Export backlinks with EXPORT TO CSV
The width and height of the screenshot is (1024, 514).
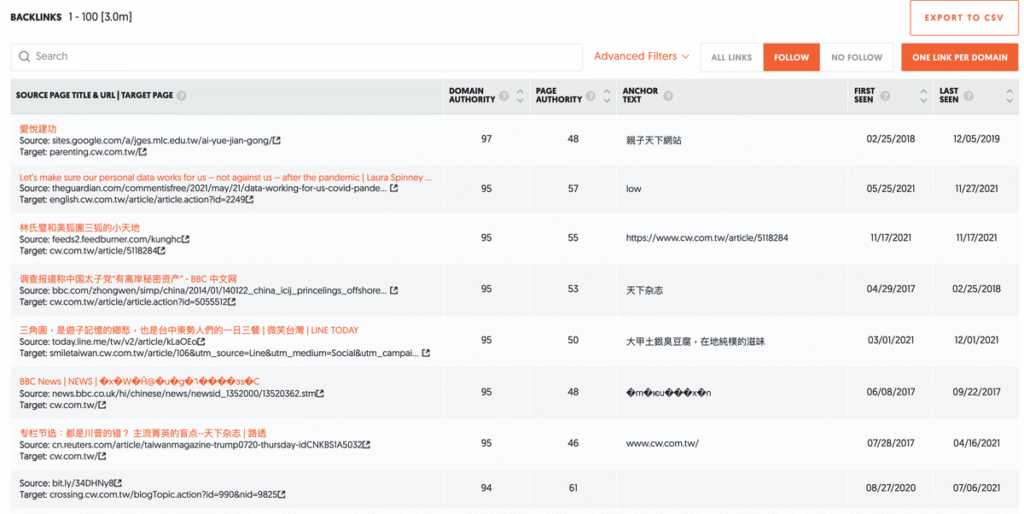coord(963,18)
